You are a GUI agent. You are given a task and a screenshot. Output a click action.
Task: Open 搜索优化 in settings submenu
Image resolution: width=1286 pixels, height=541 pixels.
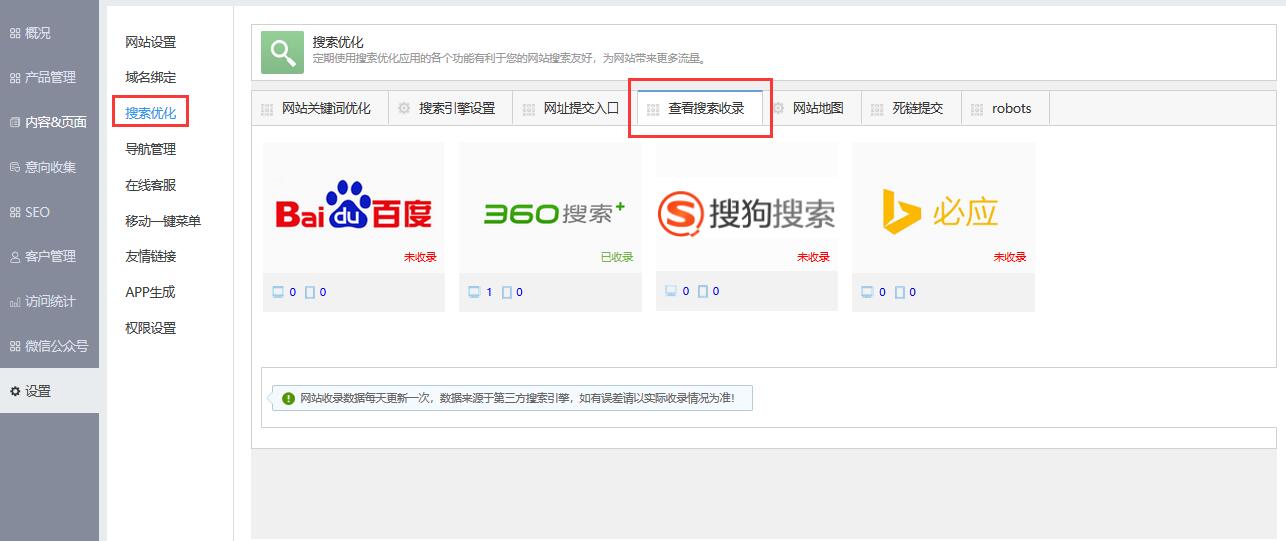[x=150, y=113]
